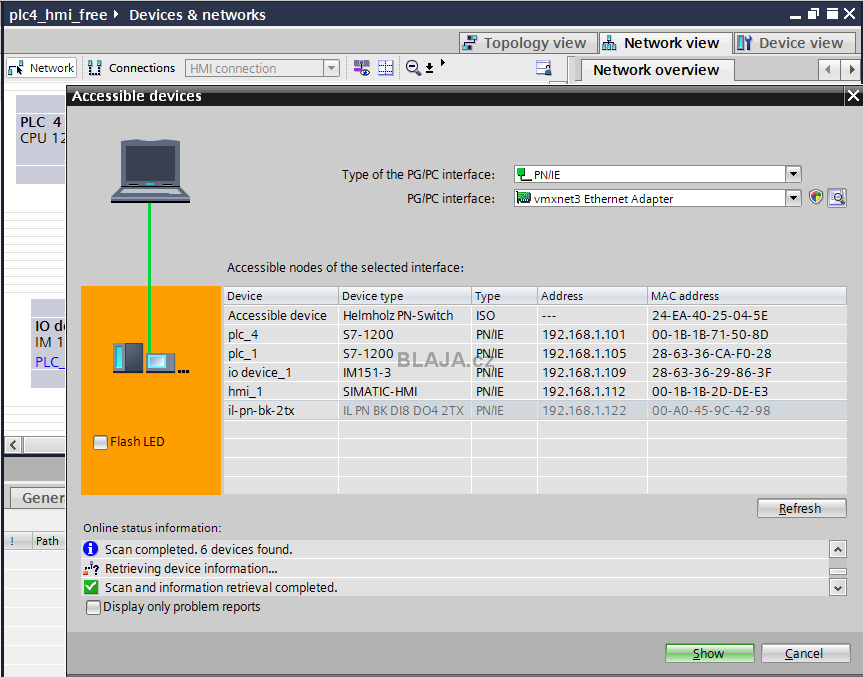Click the laptop PG/PC graphic
This screenshot has width=863, height=677.
coord(150,171)
